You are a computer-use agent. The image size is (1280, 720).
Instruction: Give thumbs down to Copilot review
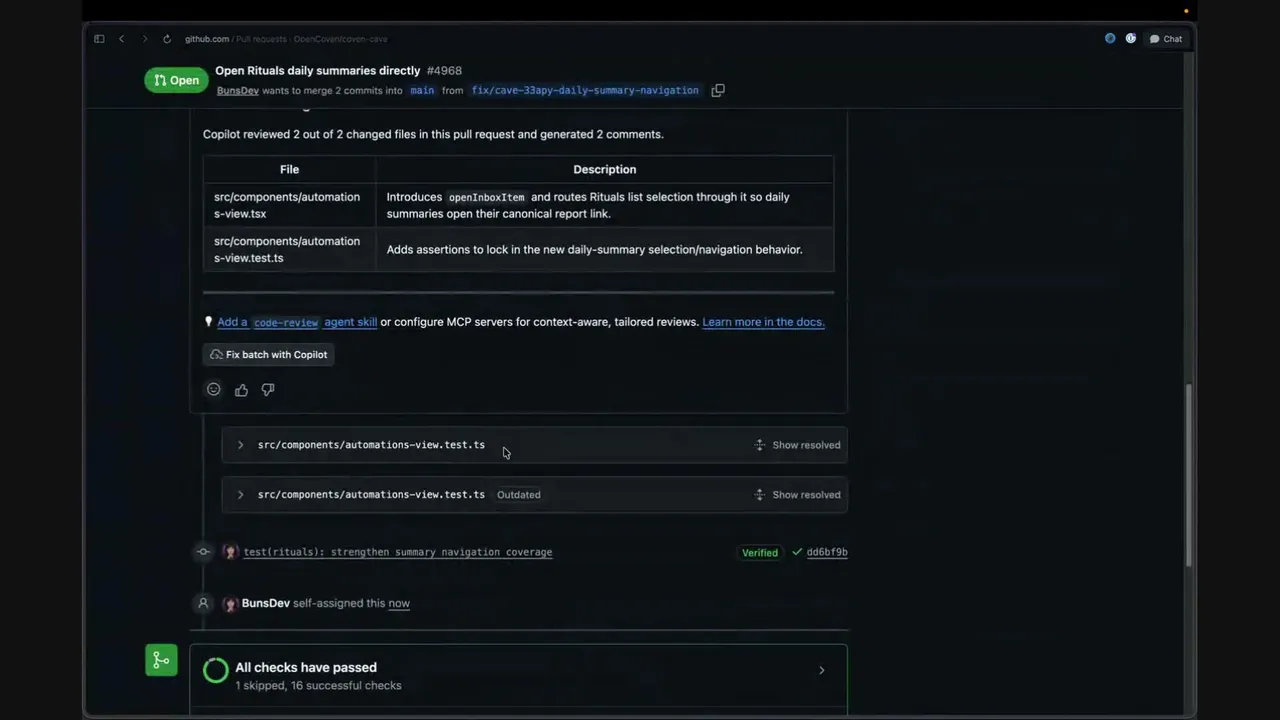pos(268,390)
